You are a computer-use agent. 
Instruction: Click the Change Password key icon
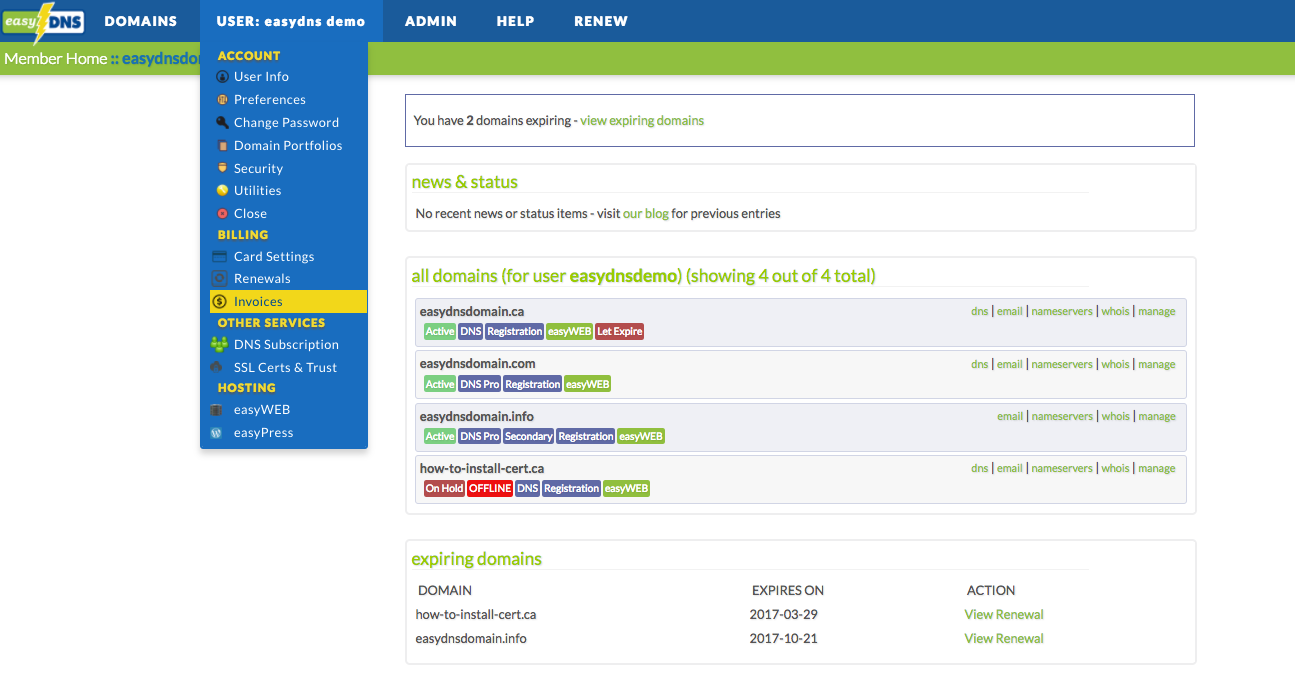pyautogui.click(x=222, y=123)
